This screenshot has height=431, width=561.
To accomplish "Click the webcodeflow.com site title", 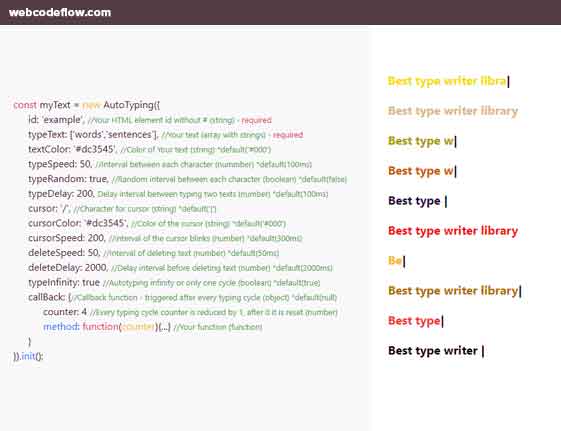I will tap(60, 13).
